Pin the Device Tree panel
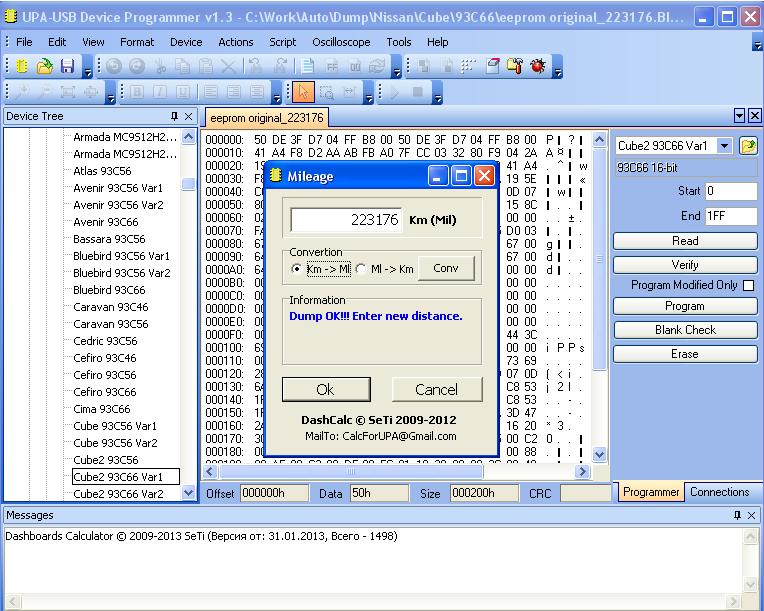 click(174, 117)
